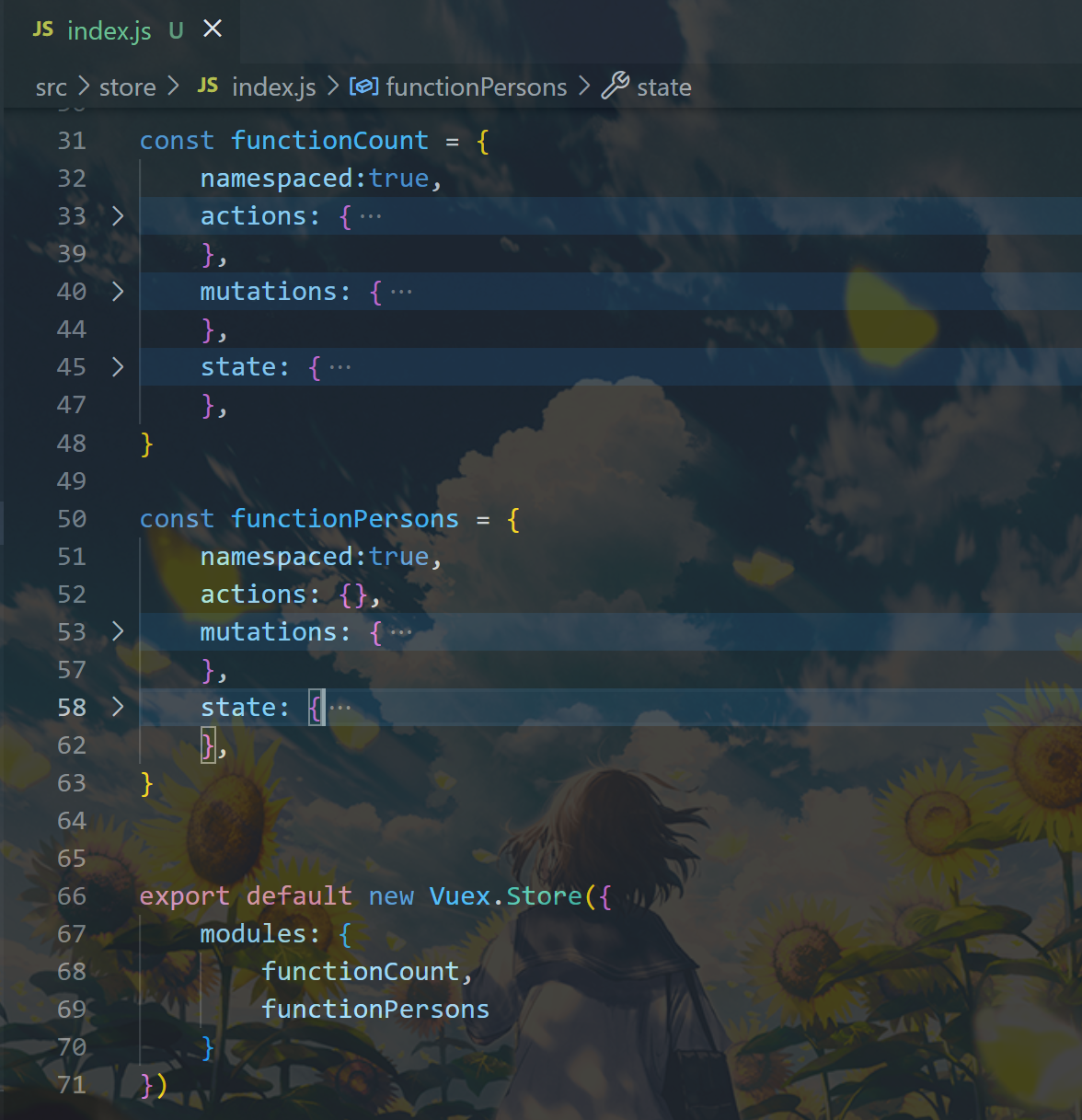Click the ellipsis after mutations: { on line 40
Image resolution: width=1082 pixels, height=1120 pixels.
401,293
